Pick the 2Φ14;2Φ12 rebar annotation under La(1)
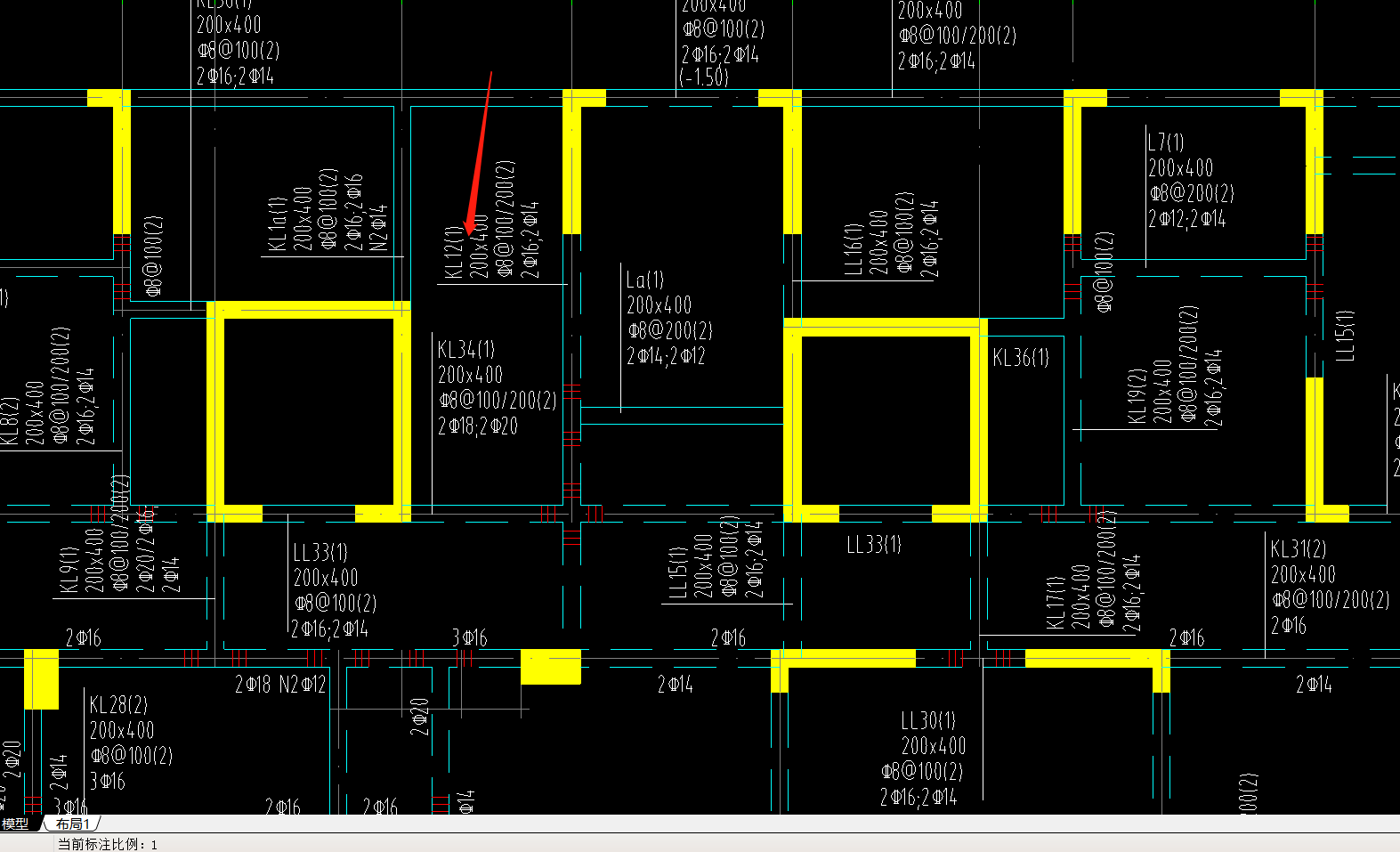 [666, 356]
